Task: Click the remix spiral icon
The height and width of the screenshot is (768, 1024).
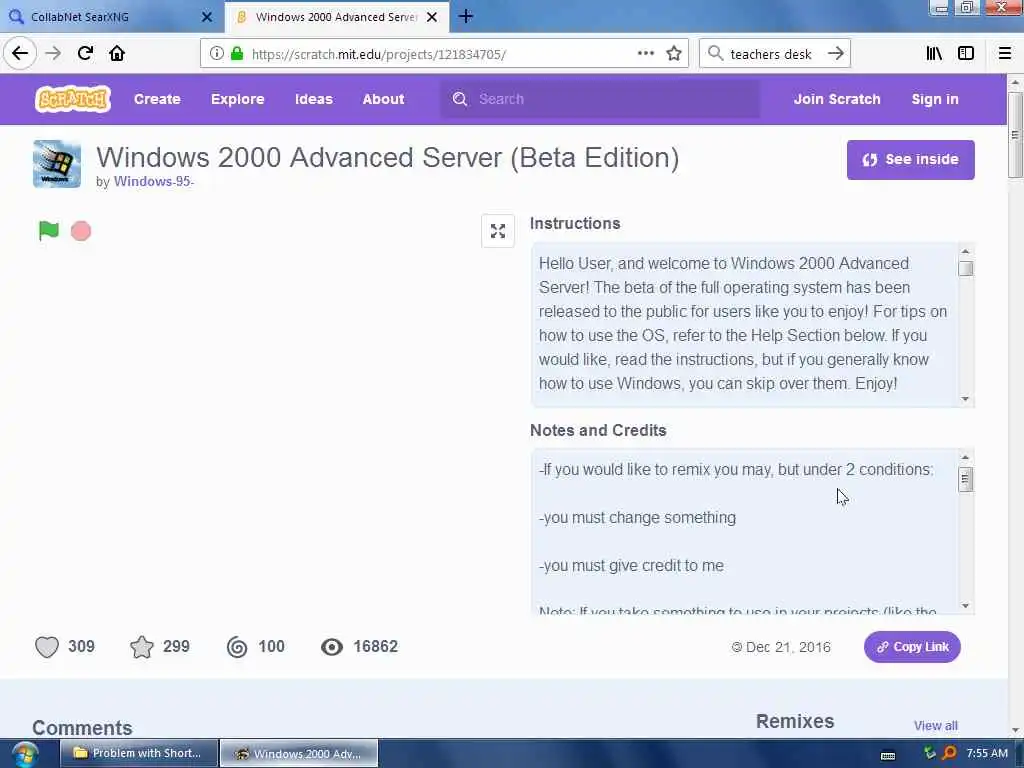Action: point(237,647)
